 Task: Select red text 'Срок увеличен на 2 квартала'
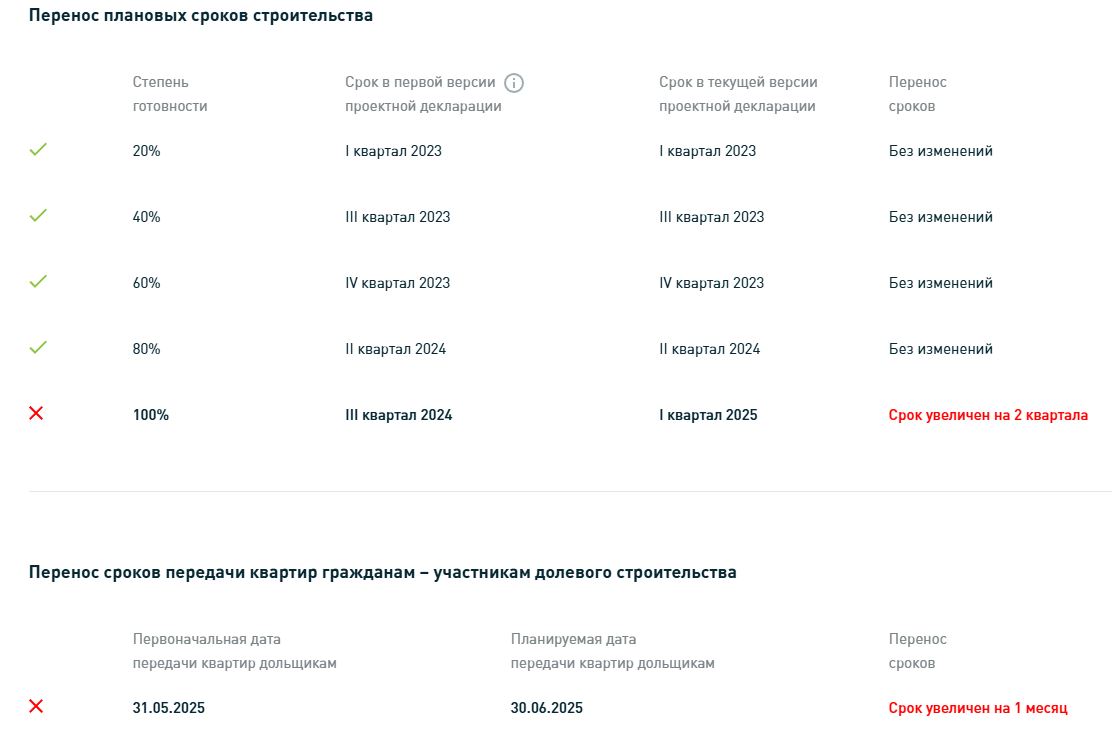pyautogui.click(x=988, y=415)
